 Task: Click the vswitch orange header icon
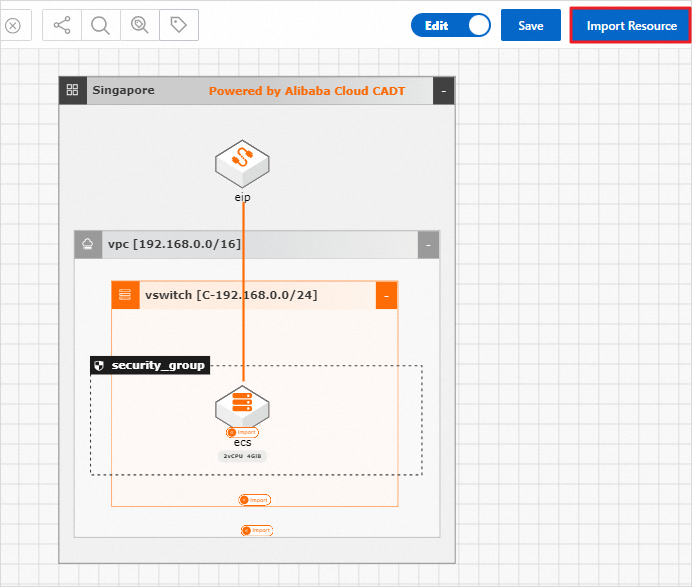pyautogui.click(x=125, y=295)
